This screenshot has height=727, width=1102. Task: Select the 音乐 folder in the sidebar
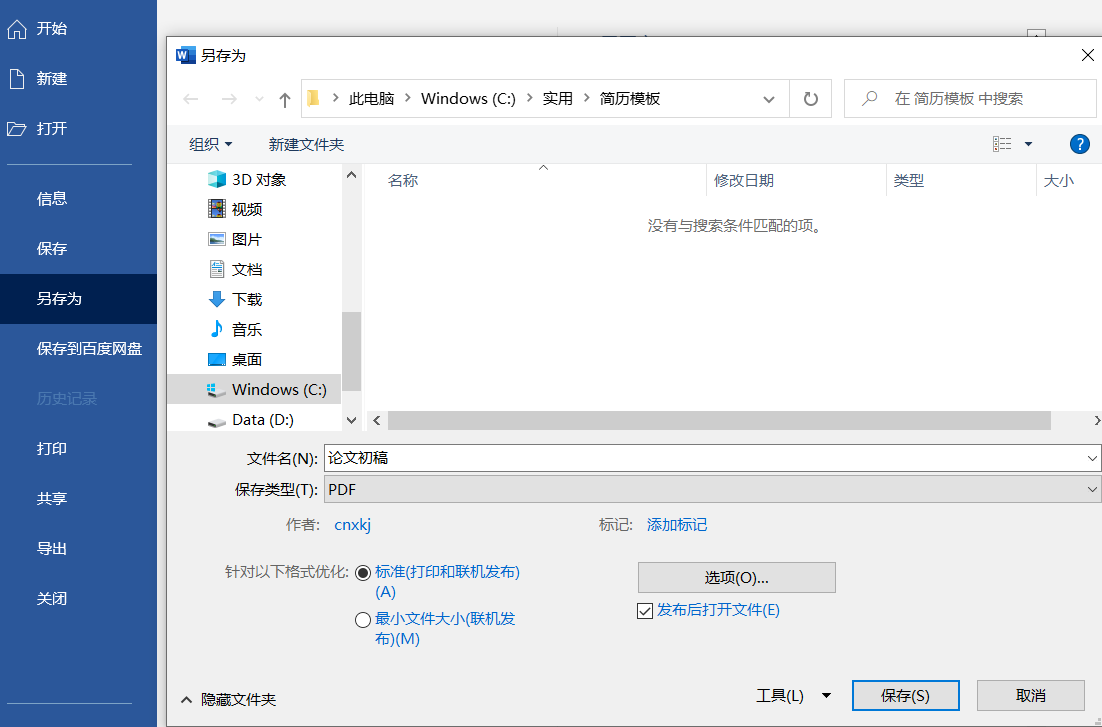pyautogui.click(x=247, y=329)
